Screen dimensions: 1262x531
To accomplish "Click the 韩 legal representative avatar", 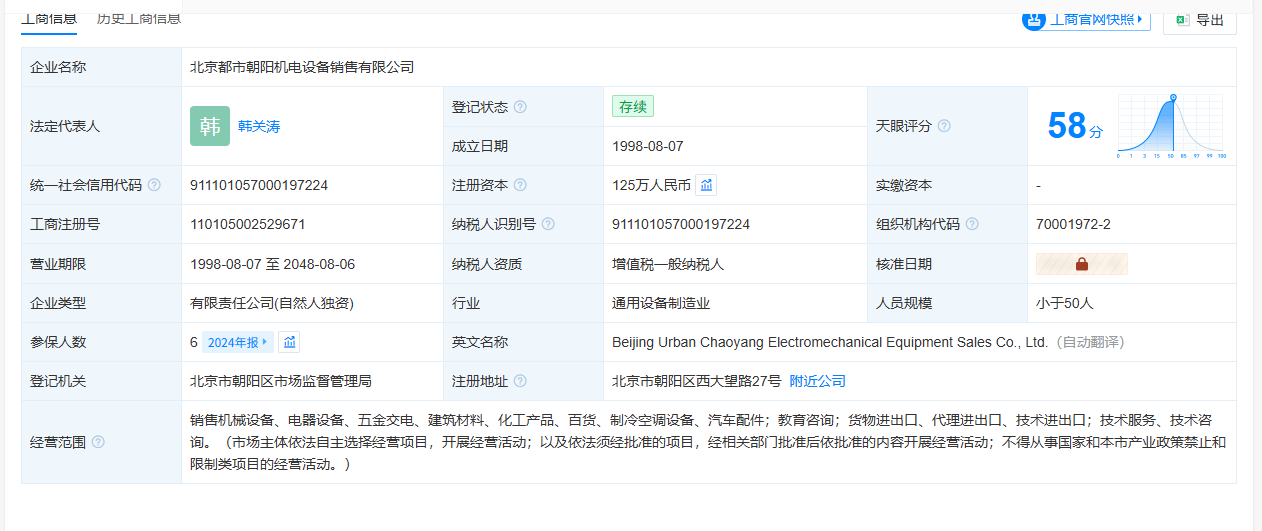I will 210,126.
